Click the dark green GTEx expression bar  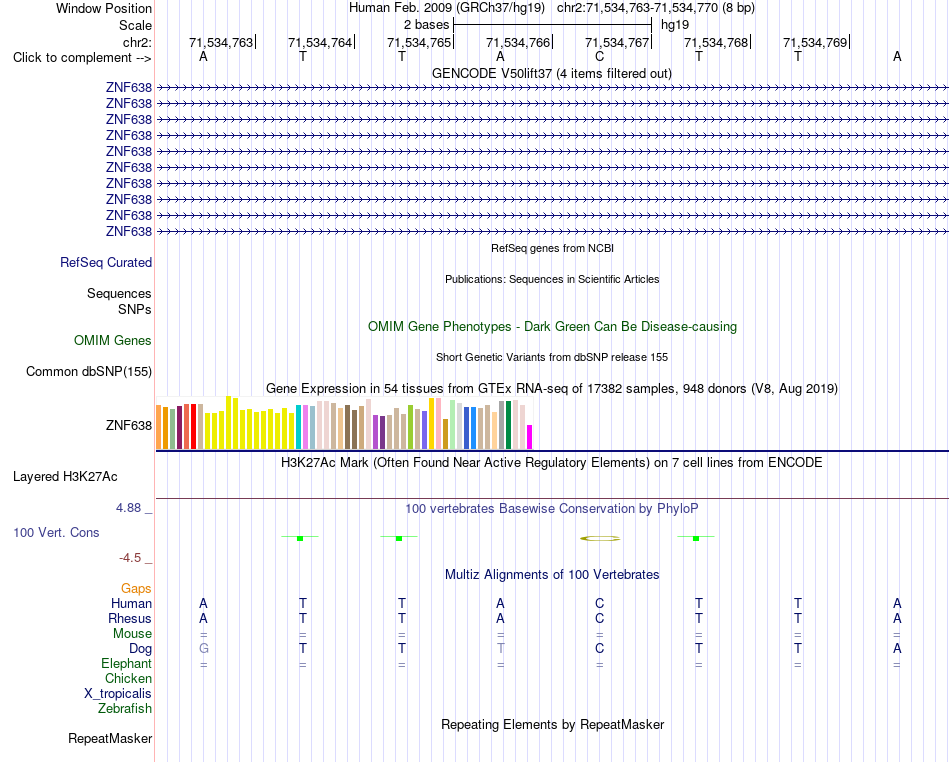pyautogui.click(x=508, y=425)
